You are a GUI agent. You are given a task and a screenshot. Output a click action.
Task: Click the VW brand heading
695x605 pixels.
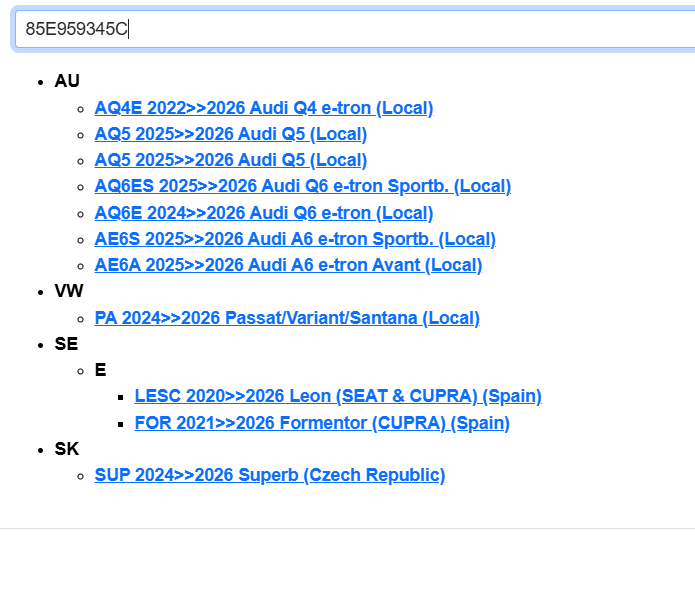point(69,291)
